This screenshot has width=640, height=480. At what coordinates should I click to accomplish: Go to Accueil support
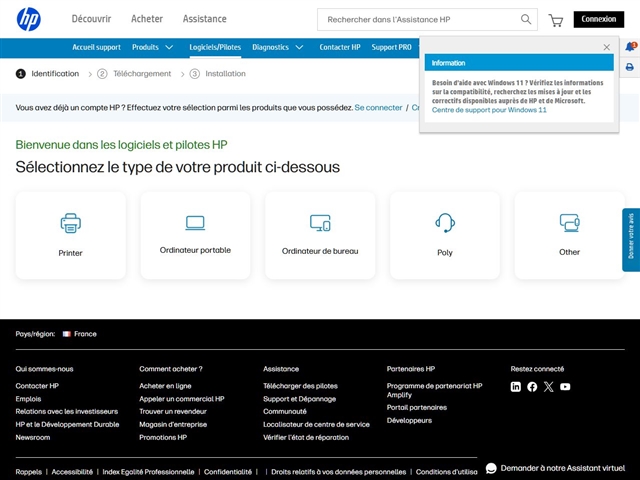pos(96,47)
